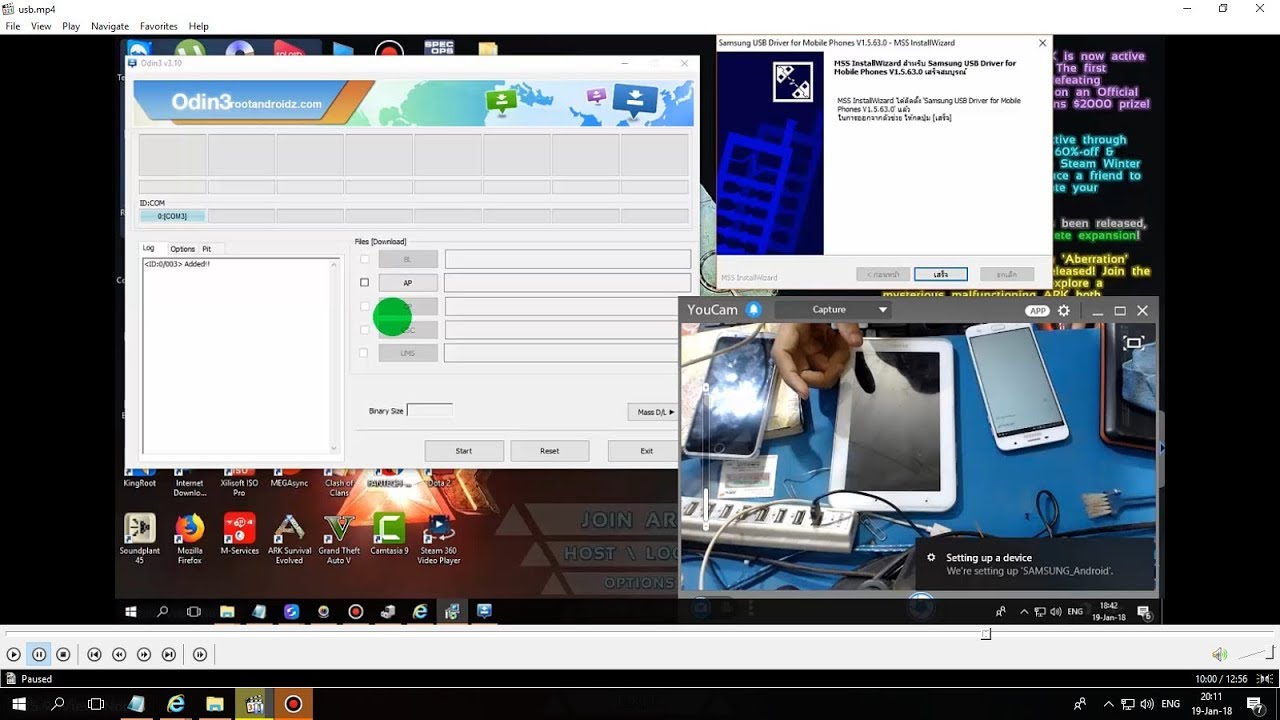Image resolution: width=1280 pixels, height=720 pixels.
Task: Open the Soundplant 45 desktop icon
Action: coord(139,539)
